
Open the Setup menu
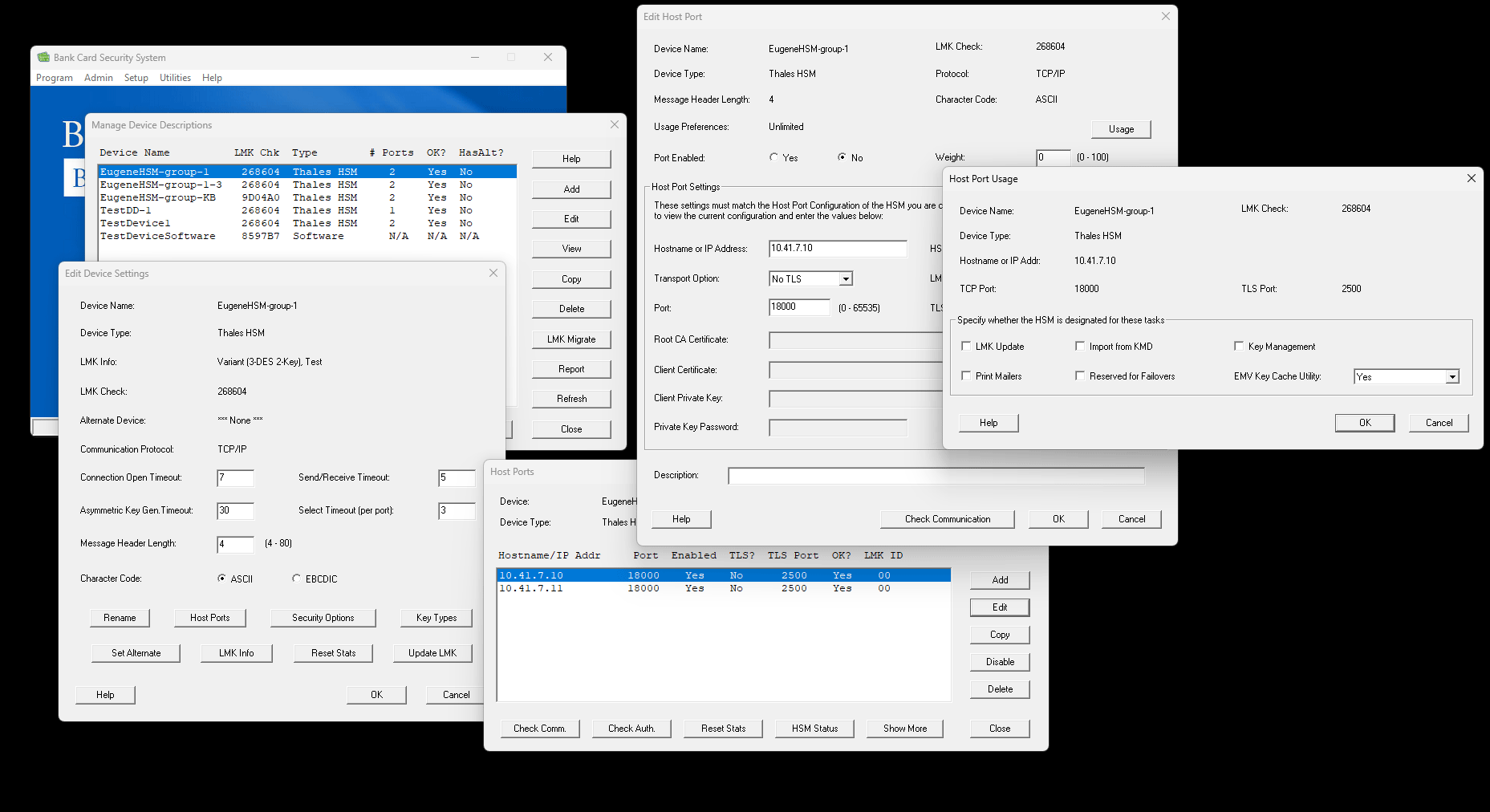(136, 78)
